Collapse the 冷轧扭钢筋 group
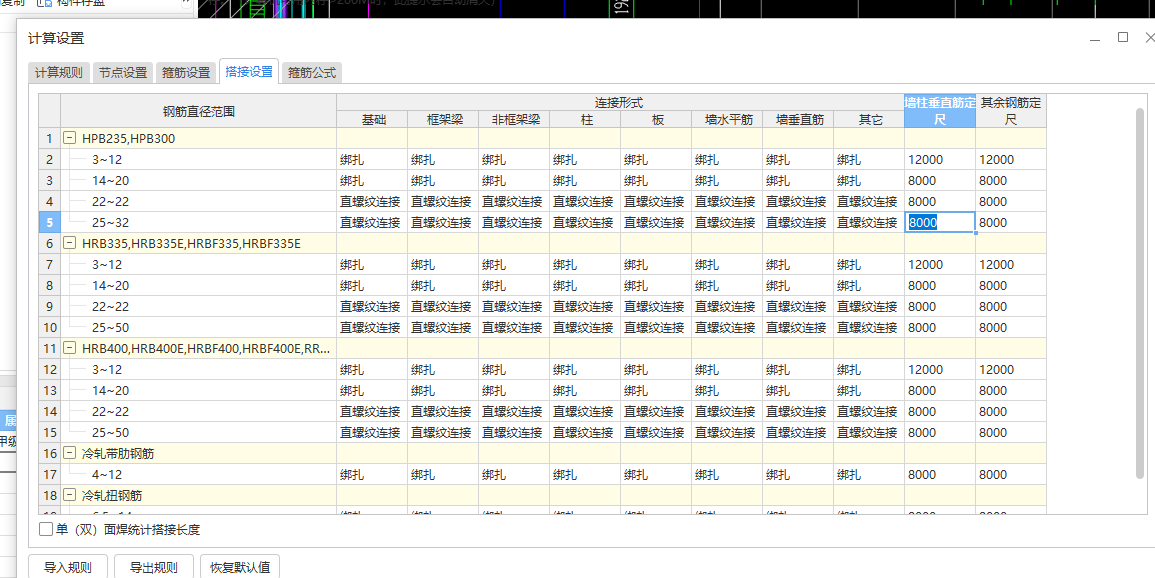The image size is (1155, 578). coord(69,496)
